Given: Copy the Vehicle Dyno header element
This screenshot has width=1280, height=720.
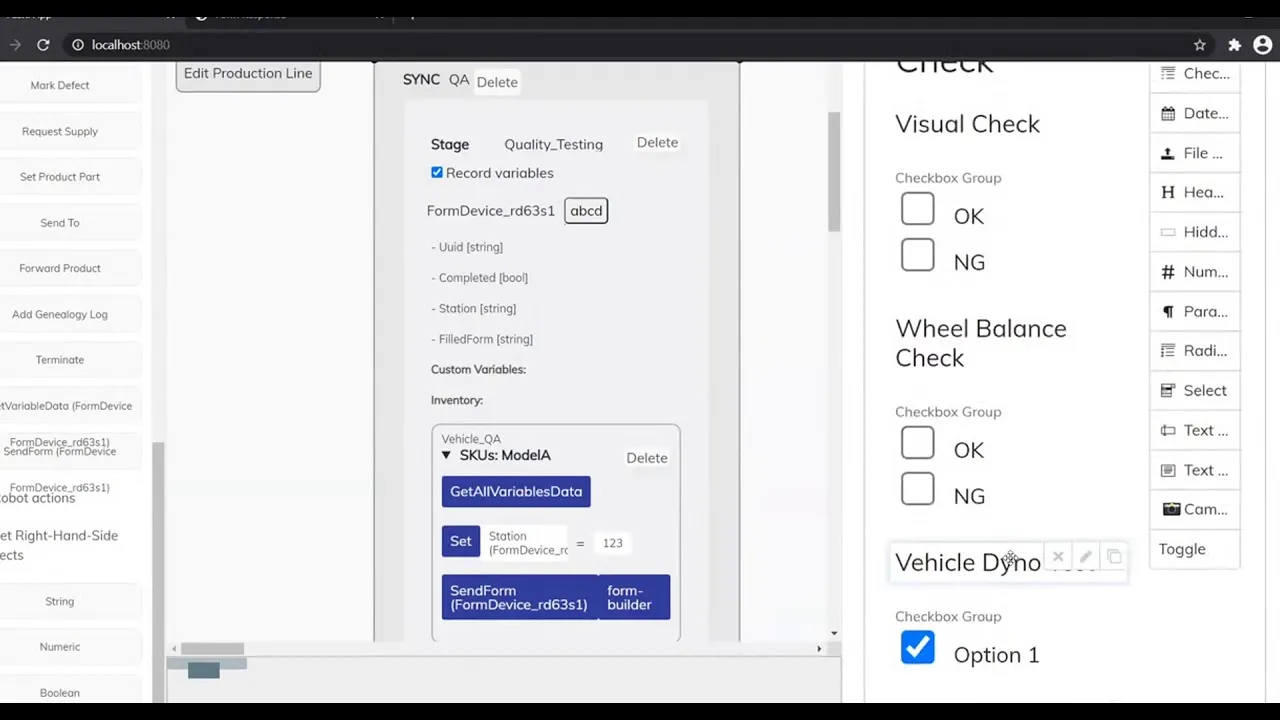Looking at the screenshot, I should click(1114, 557).
